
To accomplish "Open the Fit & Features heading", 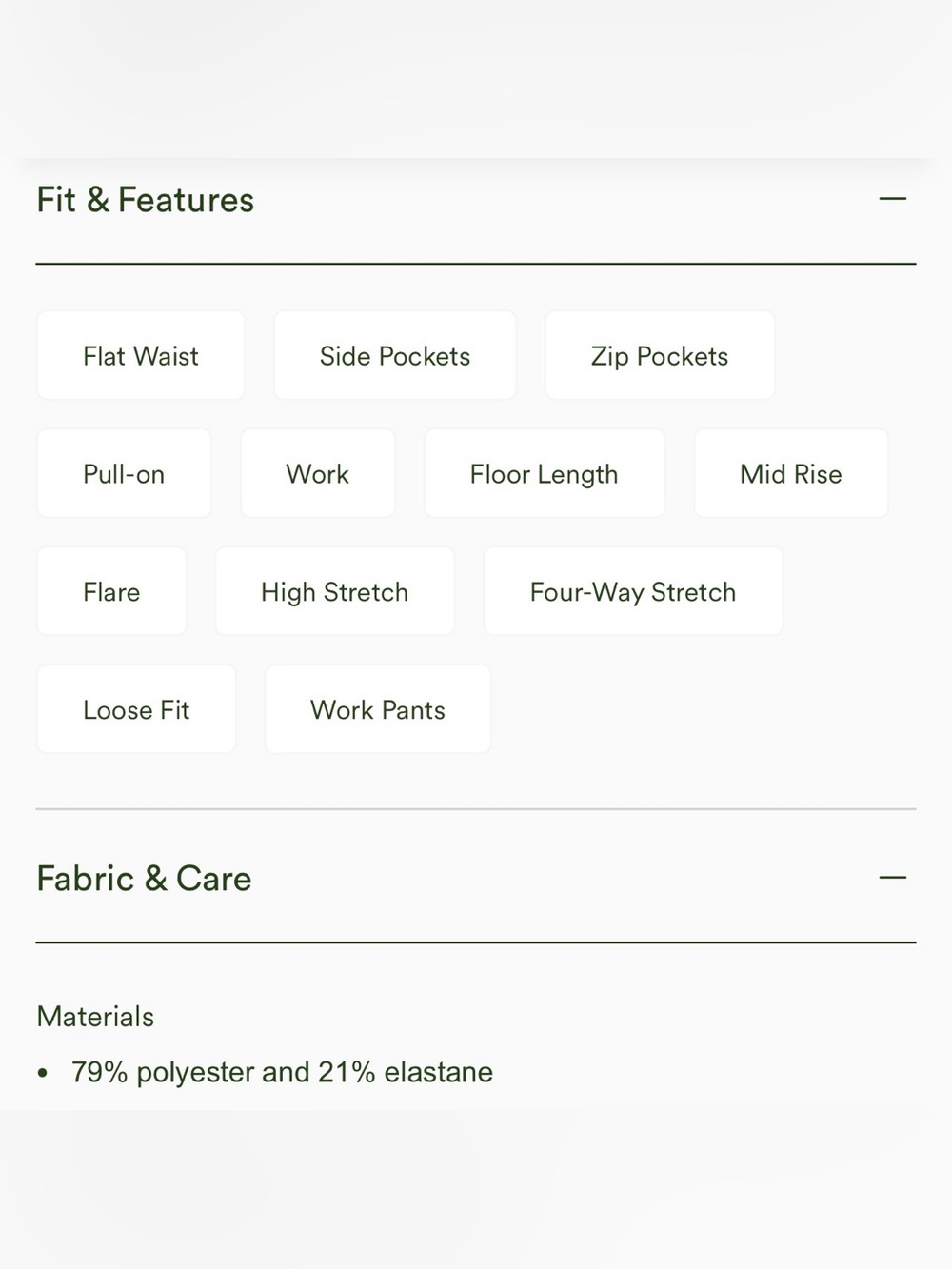I will coord(146,200).
